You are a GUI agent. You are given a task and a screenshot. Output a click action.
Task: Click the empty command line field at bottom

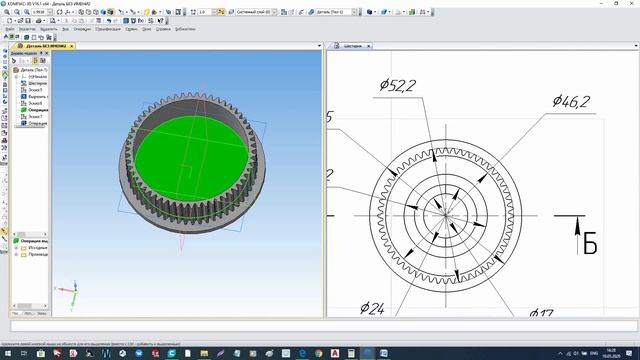click(324, 326)
